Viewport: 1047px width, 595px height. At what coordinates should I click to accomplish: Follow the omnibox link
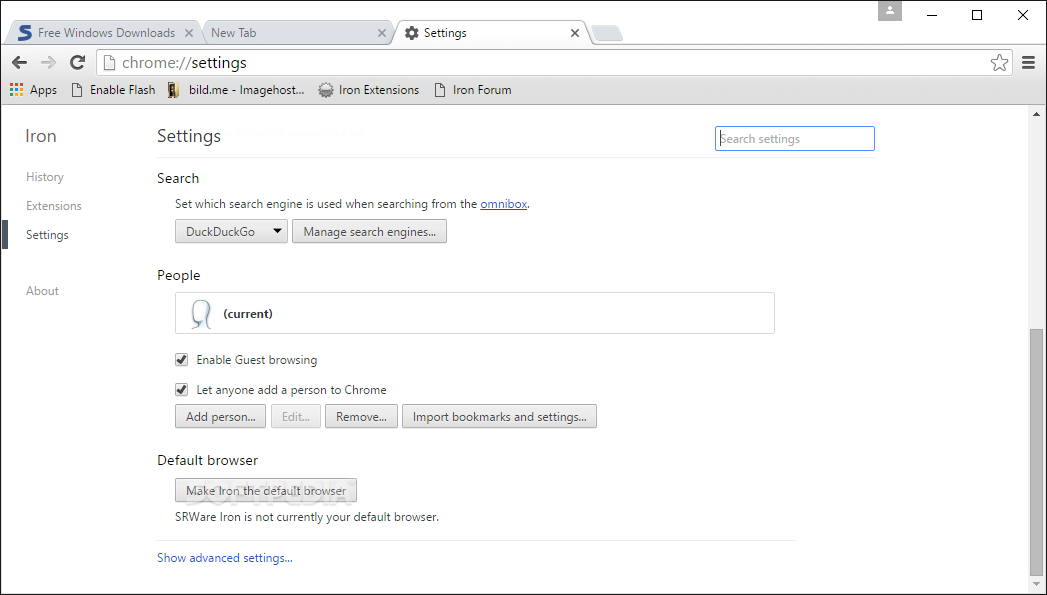pyautogui.click(x=503, y=204)
